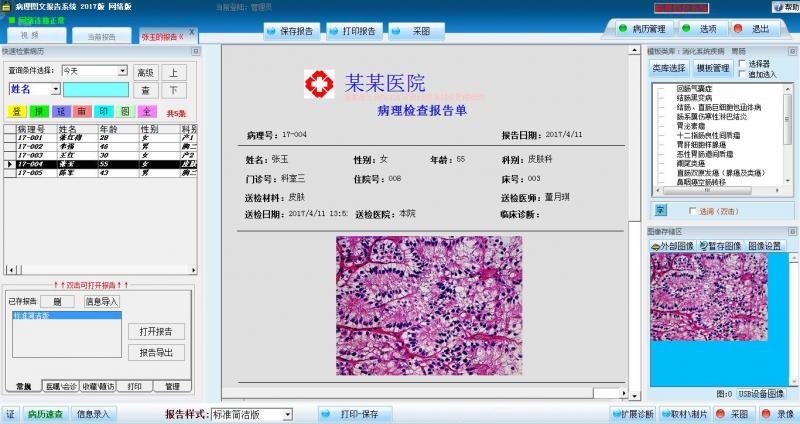Open the 报告样式 report style dropdown
This screenshot has height=424, width=800.
coord(288,414)
